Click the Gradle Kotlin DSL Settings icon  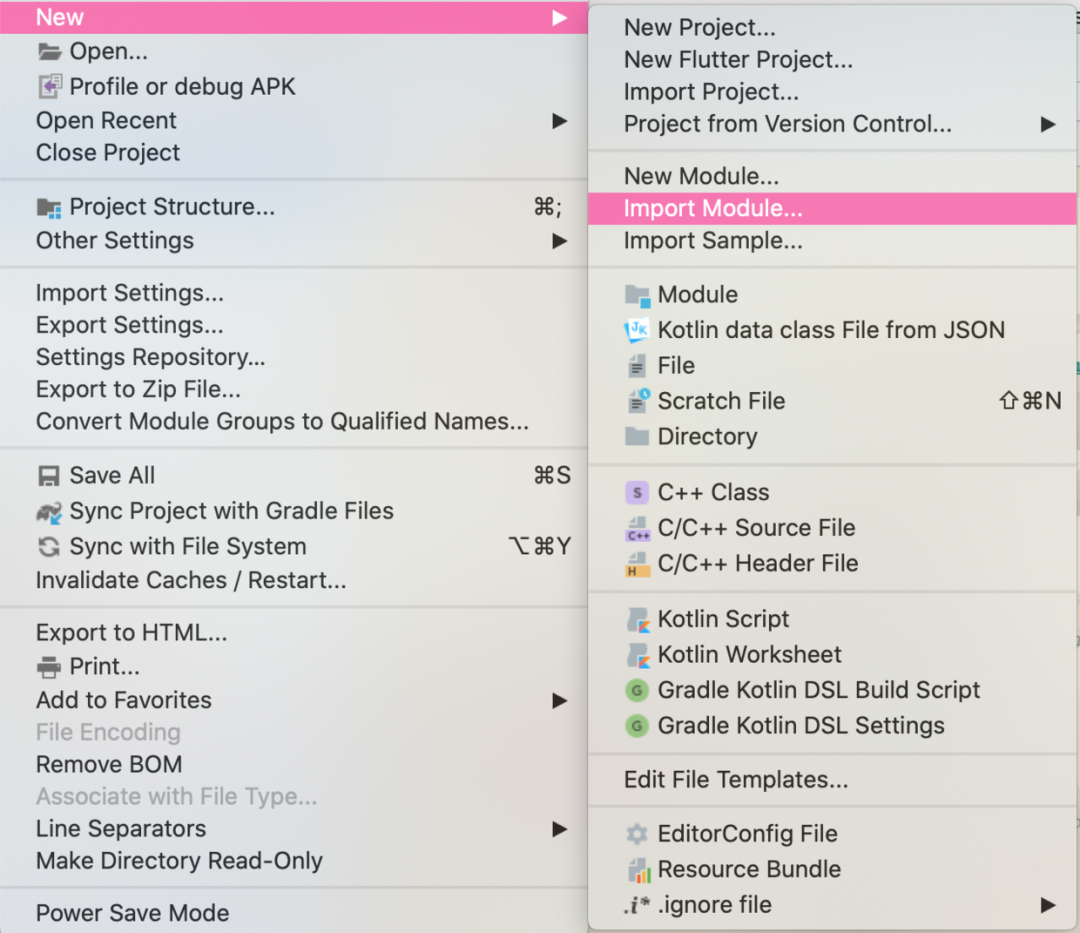(637, 726)
